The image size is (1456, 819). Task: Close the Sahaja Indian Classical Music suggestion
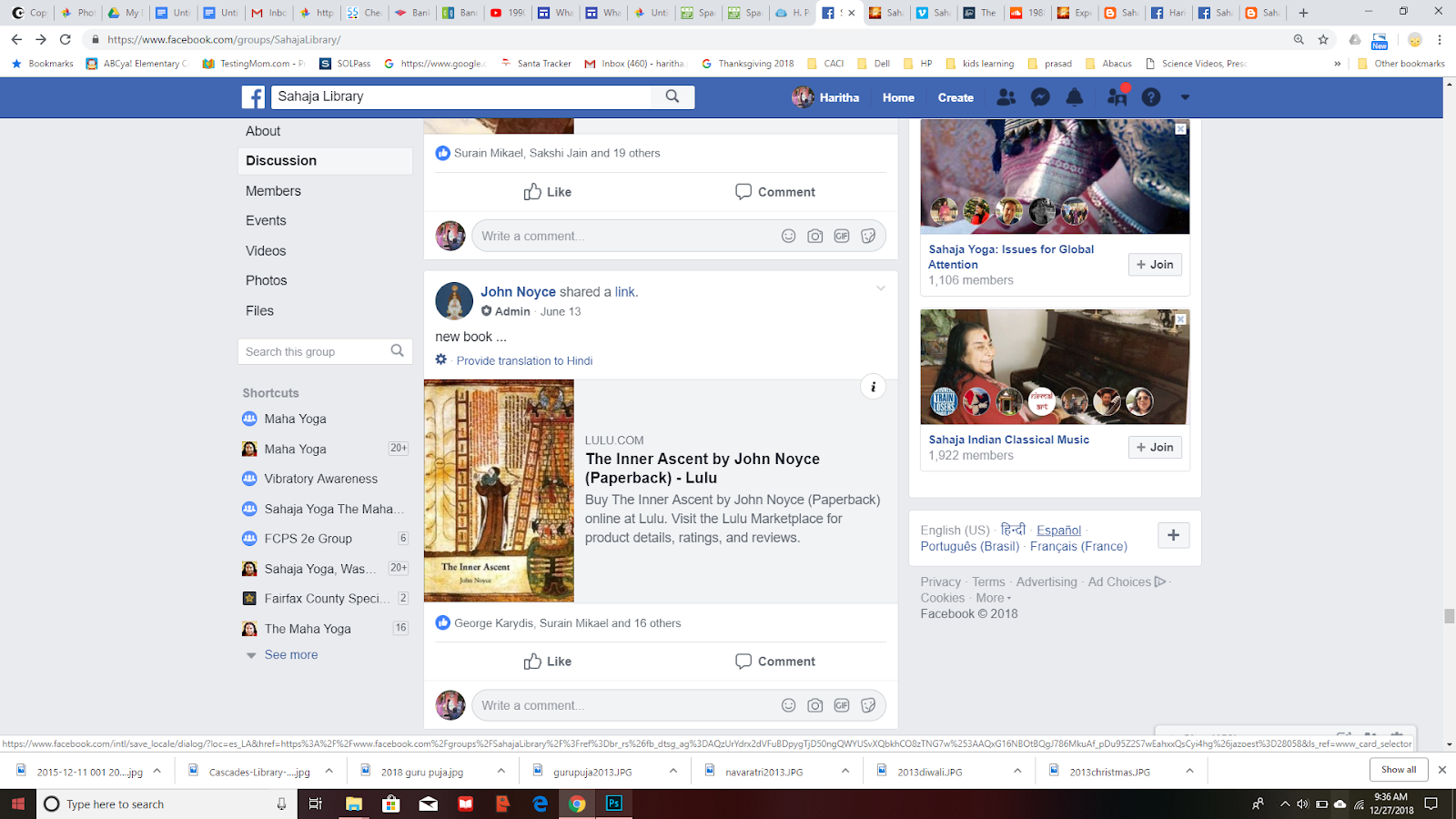[x=1180, y=319]
